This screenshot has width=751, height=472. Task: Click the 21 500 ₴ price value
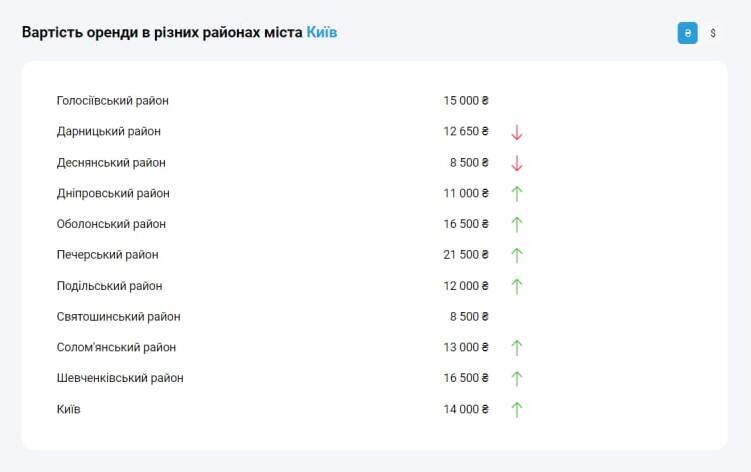click(x=466, y=255)
